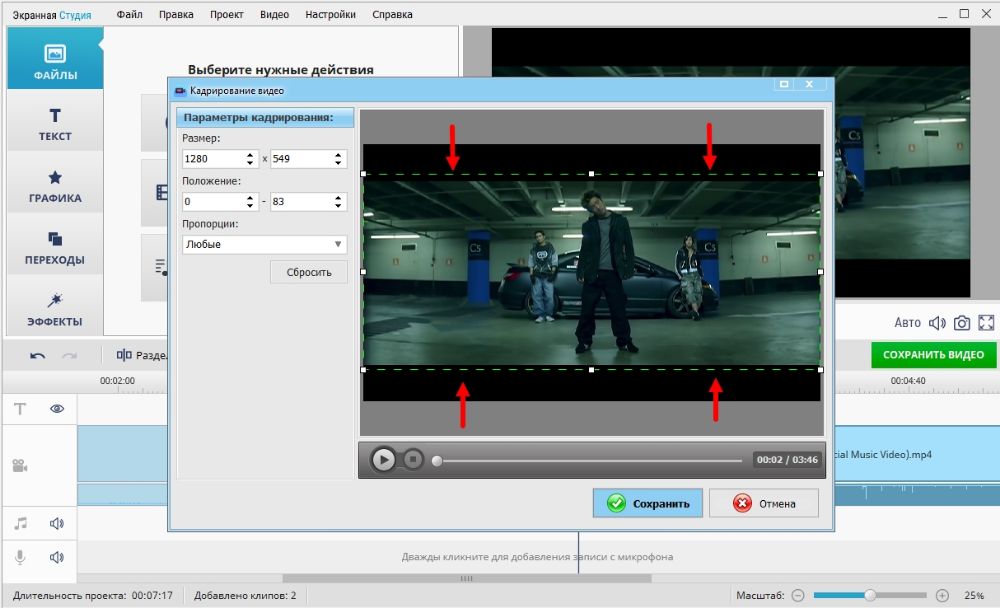1000x608 pixels.
Task: Click the timeline horizontal scrollbar
Action: [467, 578]
